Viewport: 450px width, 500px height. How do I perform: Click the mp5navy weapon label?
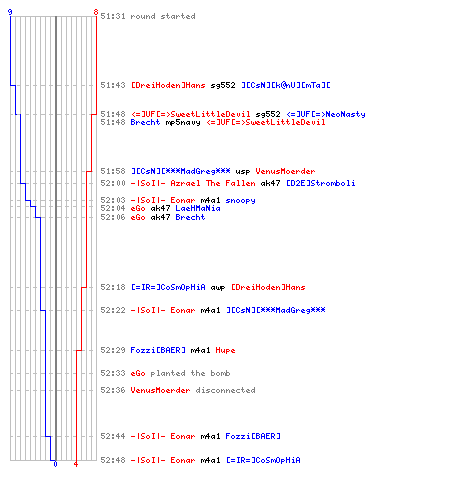(183, 122)
